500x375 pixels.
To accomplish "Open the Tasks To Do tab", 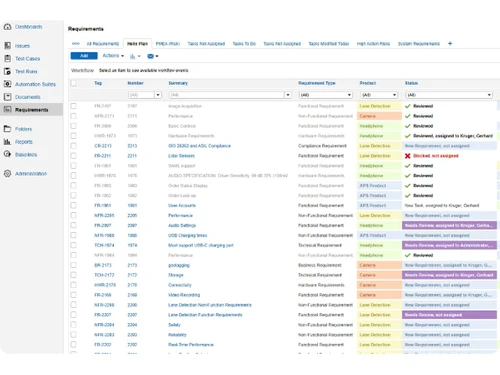I will point(244,44).
